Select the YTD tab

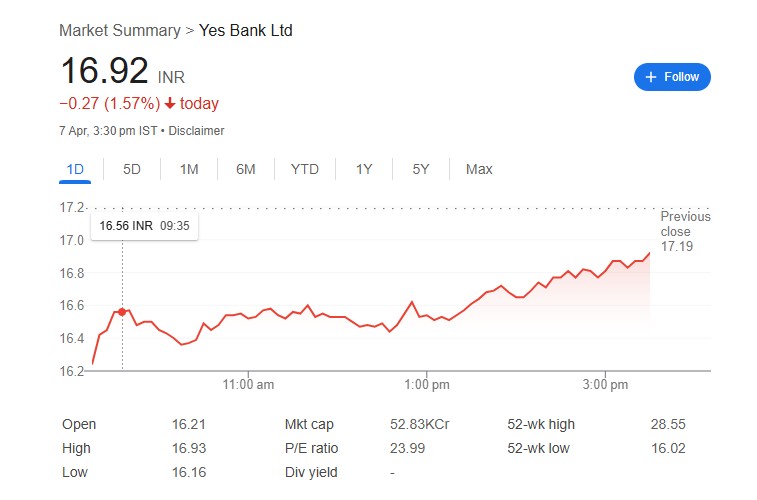click(305, 169)
